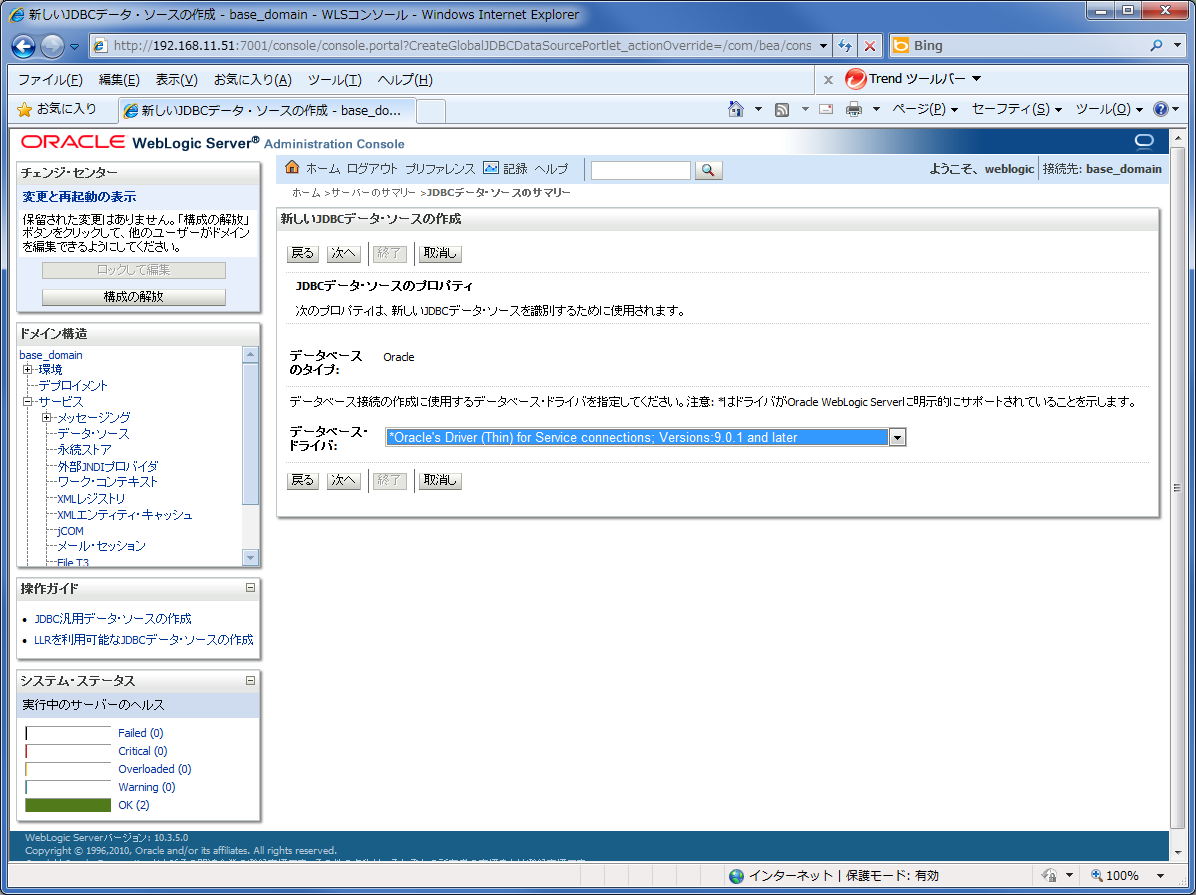The image size is (1196, 895).
Task: Refresh the page using the address bar icon
Action: click(x=844, y=46)
